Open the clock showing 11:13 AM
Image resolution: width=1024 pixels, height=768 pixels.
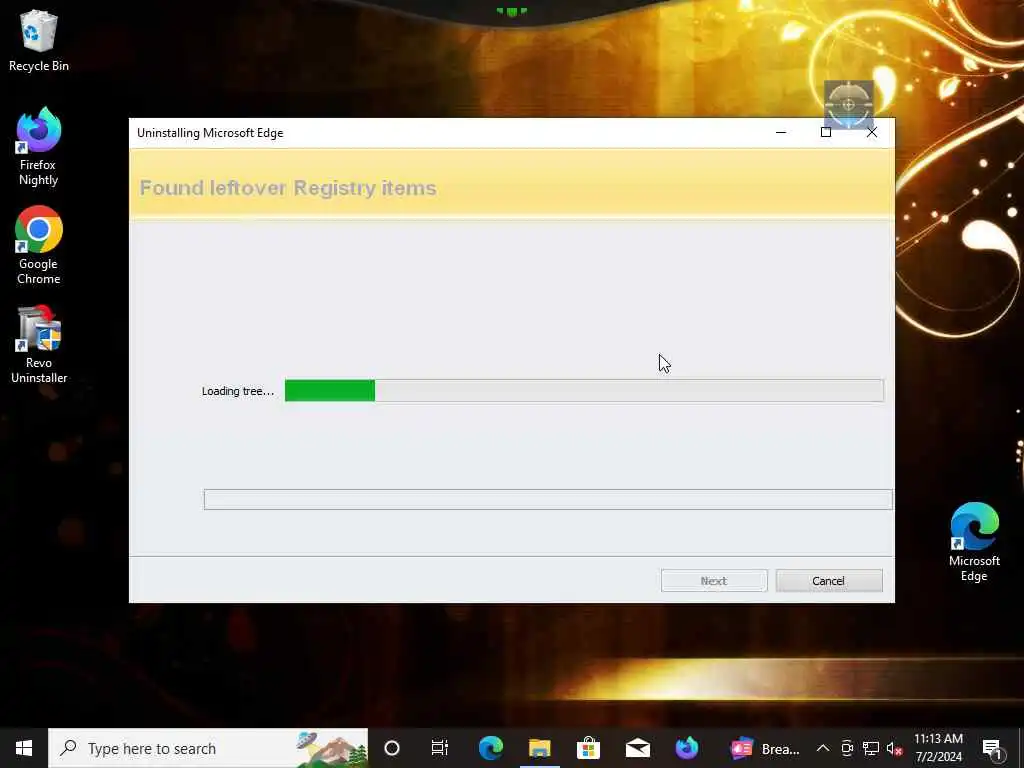[938, 748]
